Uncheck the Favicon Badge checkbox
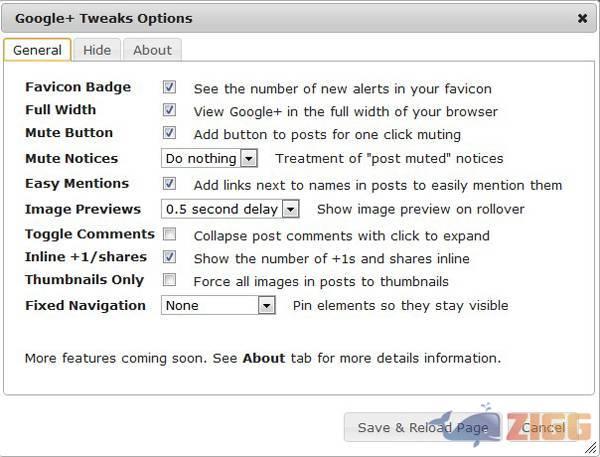This screenshot has height=457, width=600. 170,88
